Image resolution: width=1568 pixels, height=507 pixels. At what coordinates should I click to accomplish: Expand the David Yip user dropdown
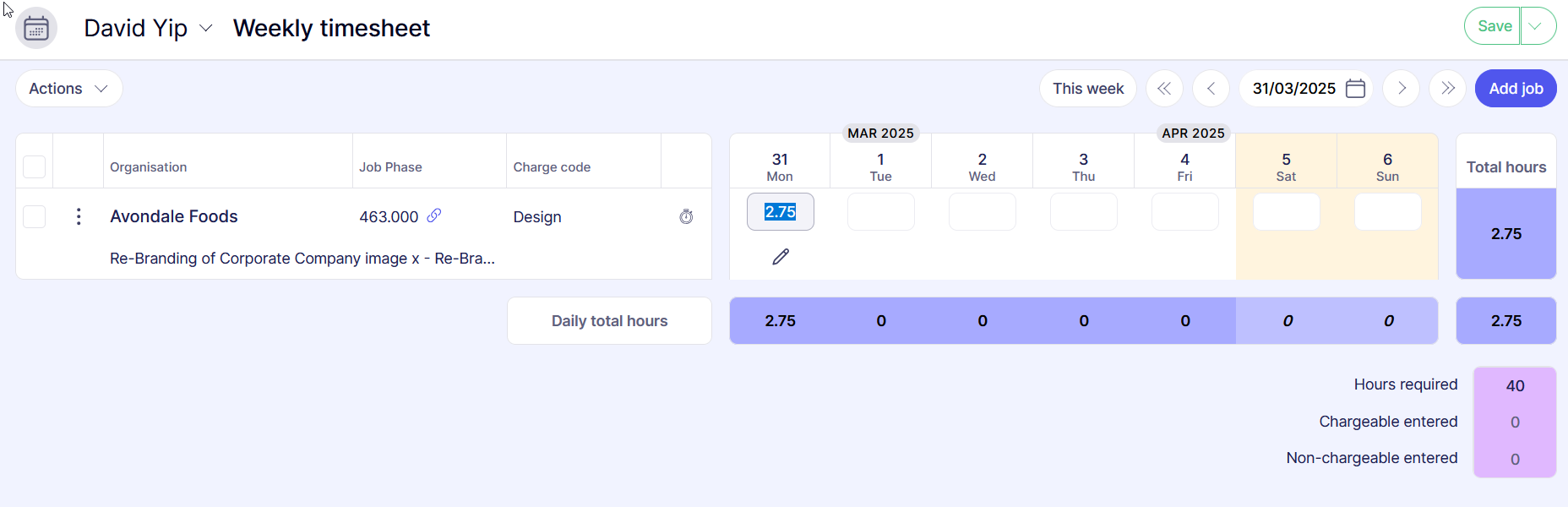pos(205,29)
